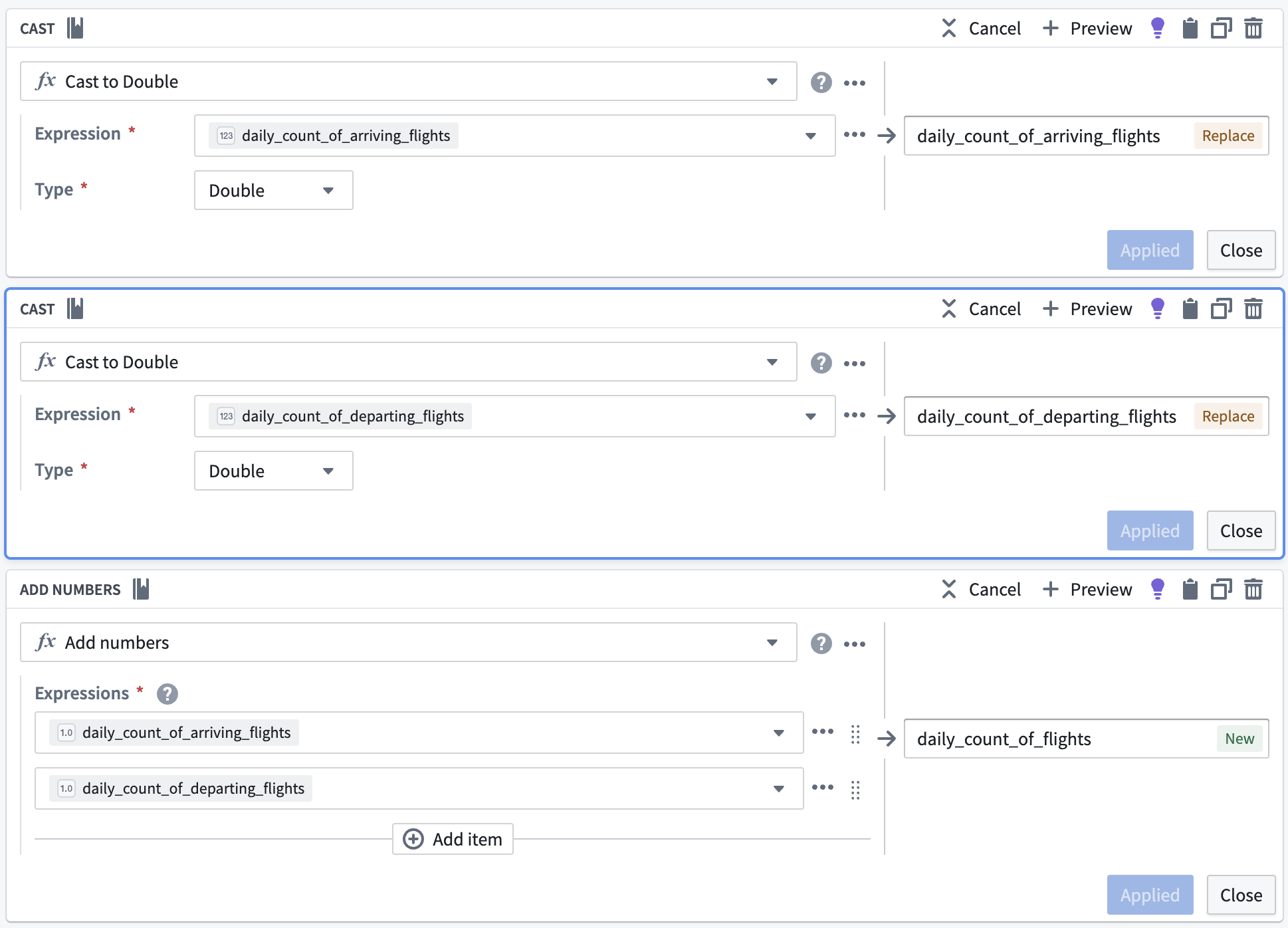Click Preview in the second Cast header
1288x928 pixels.
point(1087,309)
